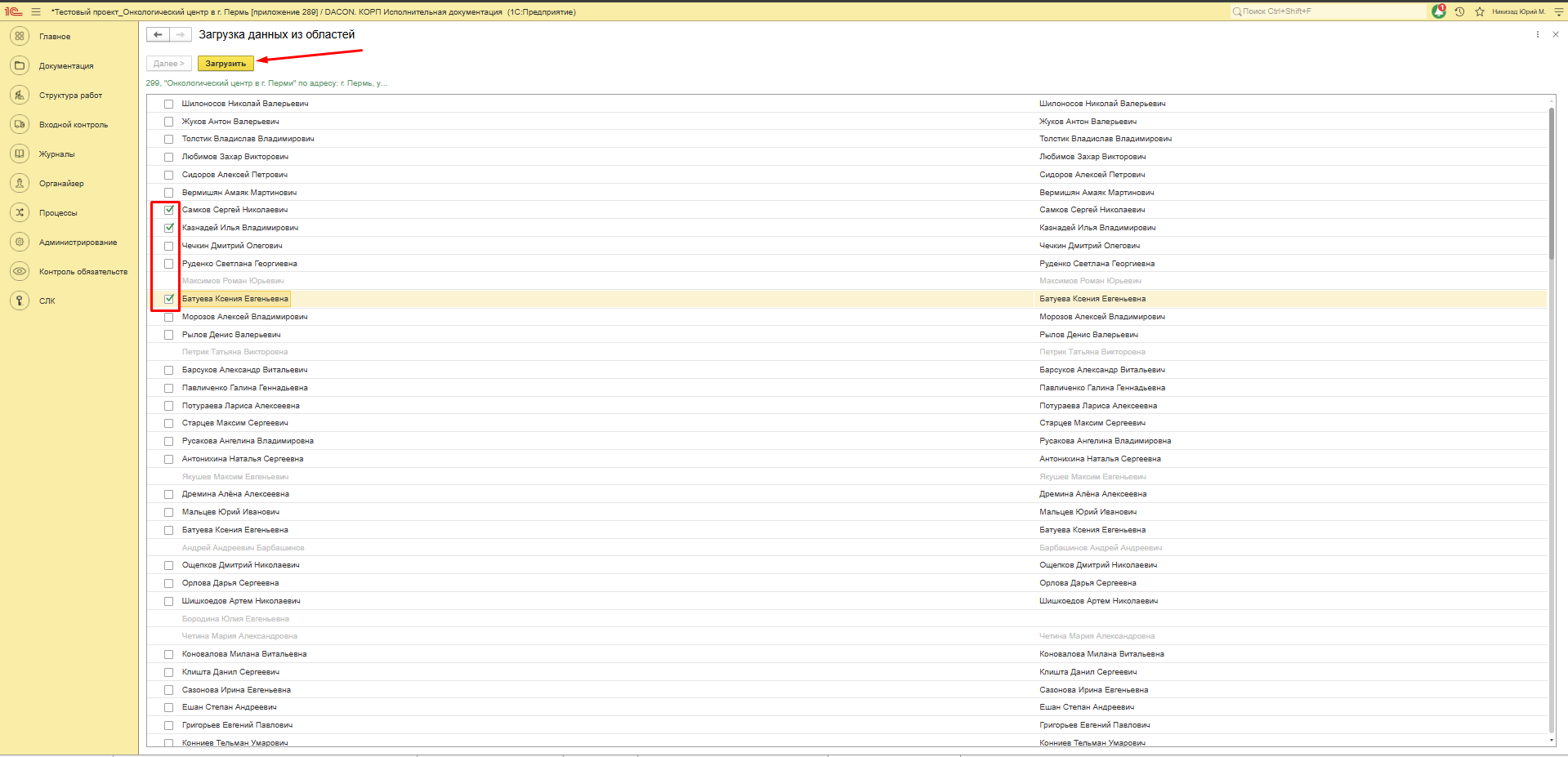The image size is (1568, 757).
Task: Expand the service settings dropdown in top-right
Action: [x=1558, y=11]
